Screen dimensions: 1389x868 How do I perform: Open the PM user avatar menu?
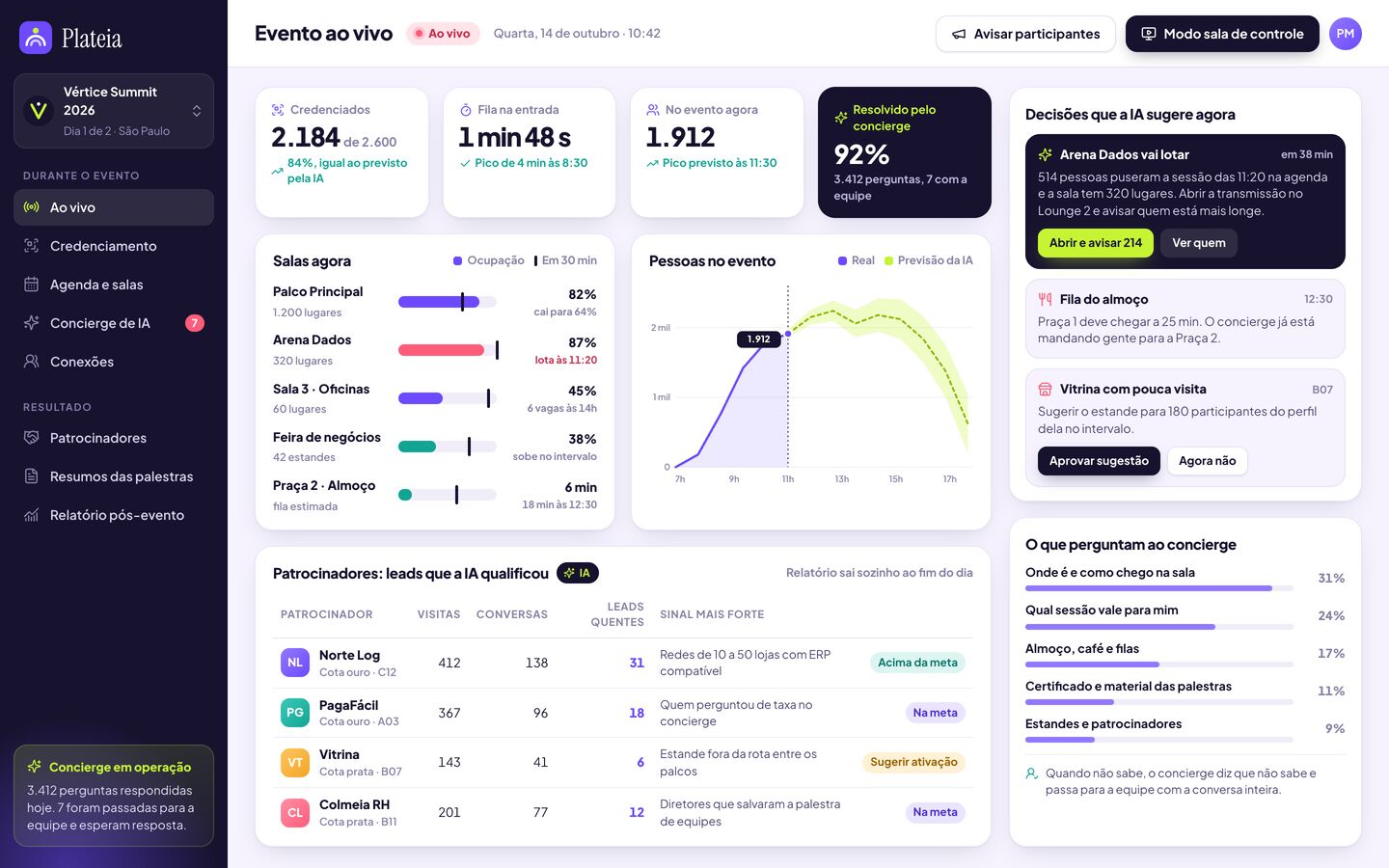pos(1346,34)
